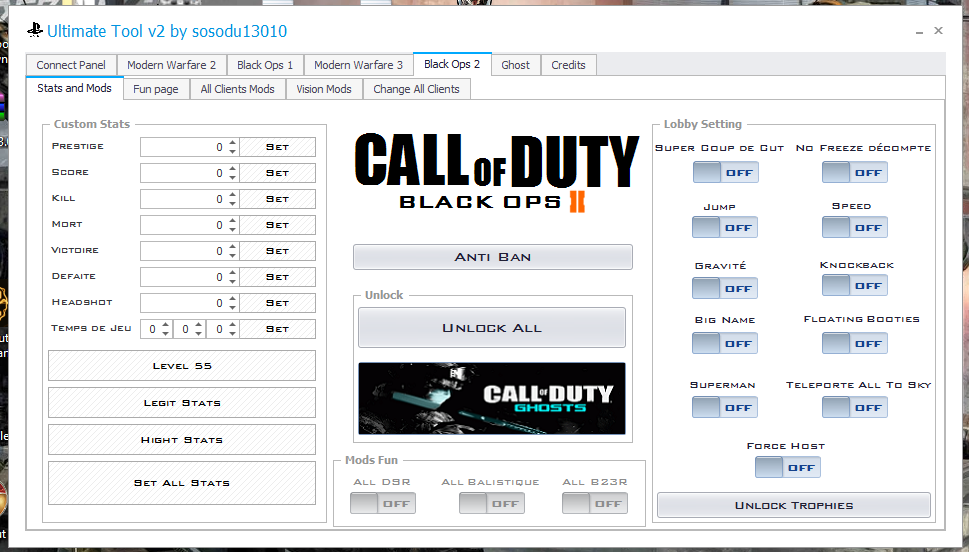This screenshot has width=969, height=552.
Task: Minimize the Ultimate Tool window
Action: (920, 31)
